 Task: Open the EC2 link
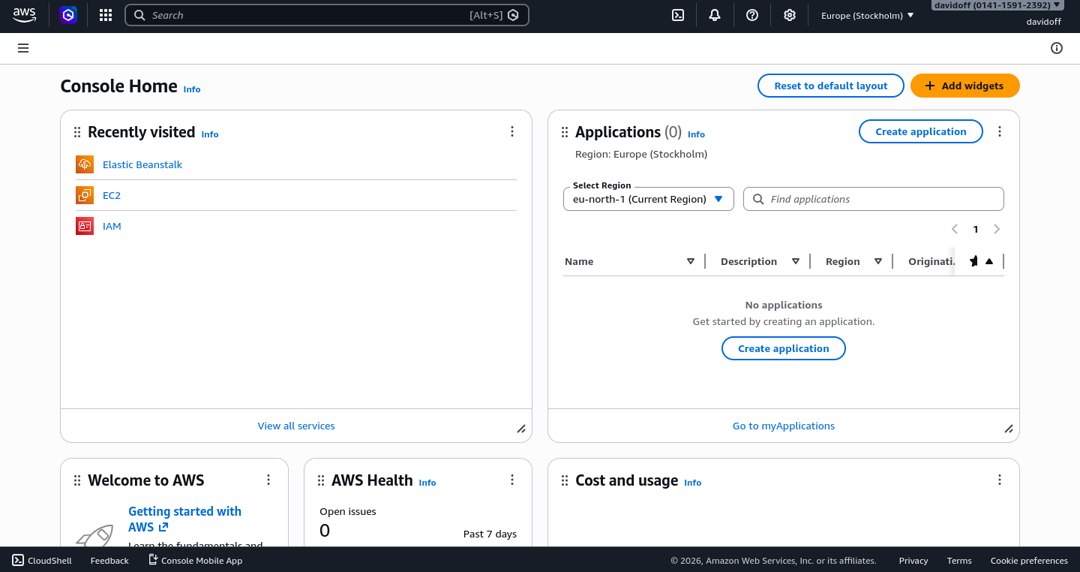[112, 195]
